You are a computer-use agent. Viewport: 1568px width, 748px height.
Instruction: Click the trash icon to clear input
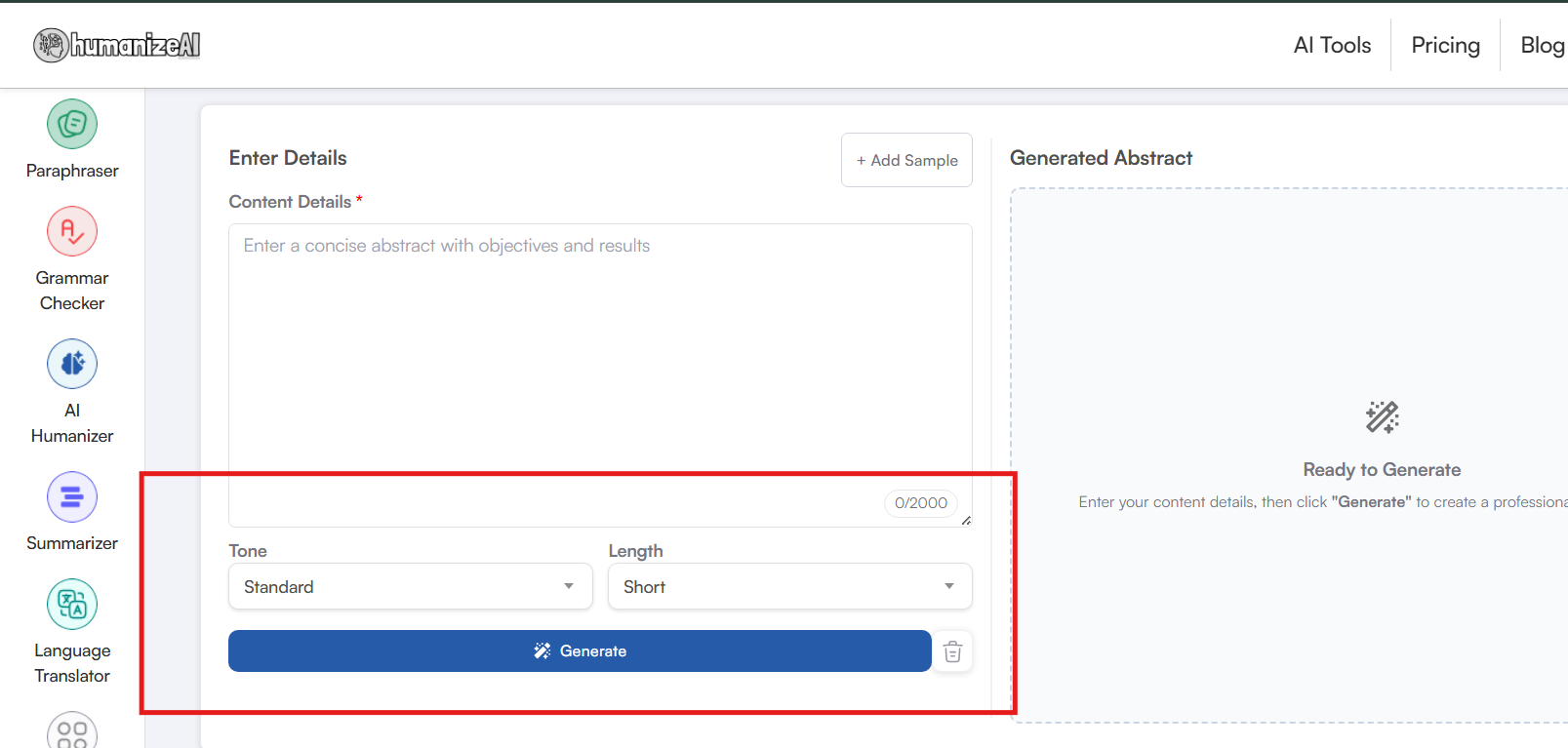tap(952, 651)
